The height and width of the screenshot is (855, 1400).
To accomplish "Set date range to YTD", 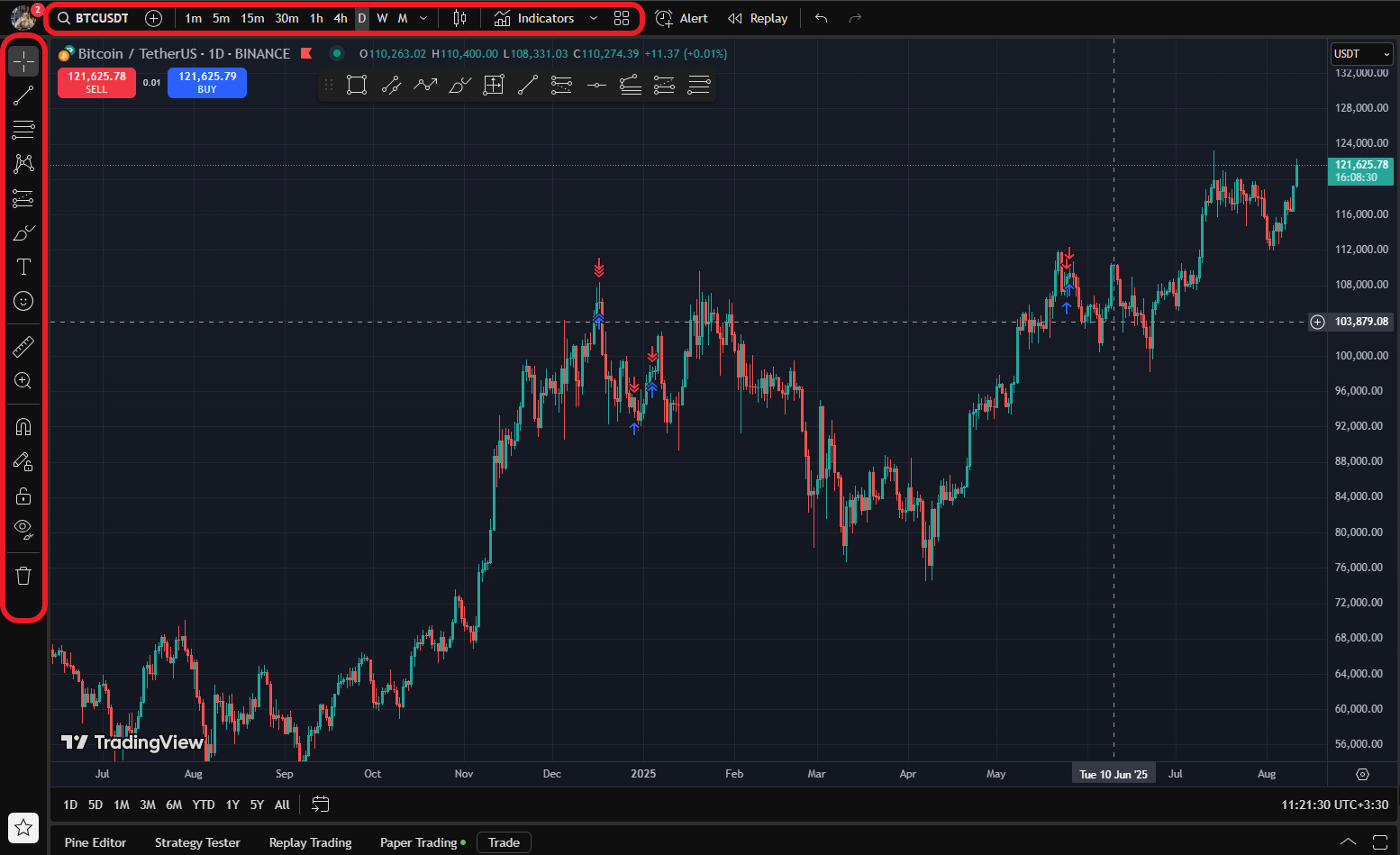I will [204, 805].
